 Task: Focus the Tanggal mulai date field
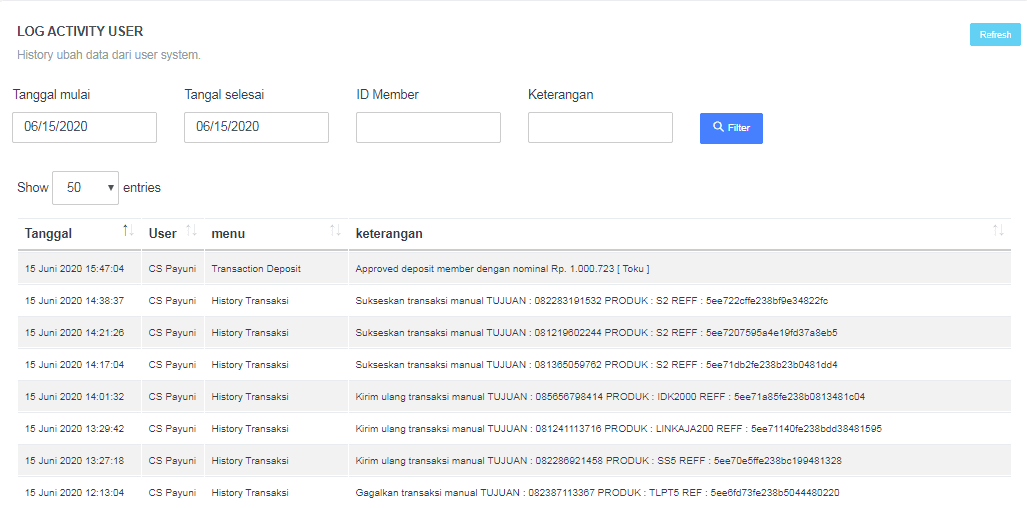[x=84, y=127]
